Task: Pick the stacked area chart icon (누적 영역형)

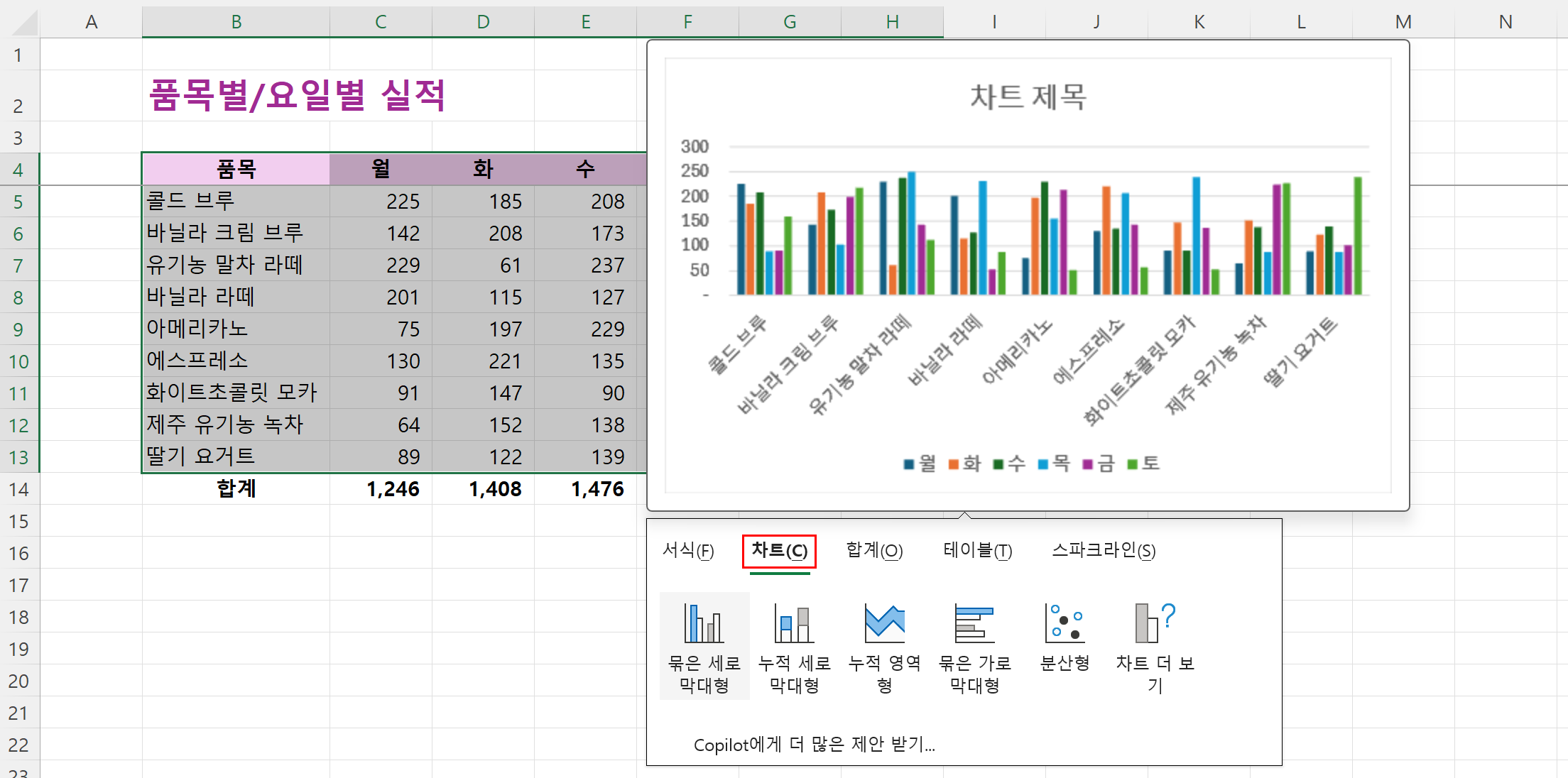Action: click(884, 624)
